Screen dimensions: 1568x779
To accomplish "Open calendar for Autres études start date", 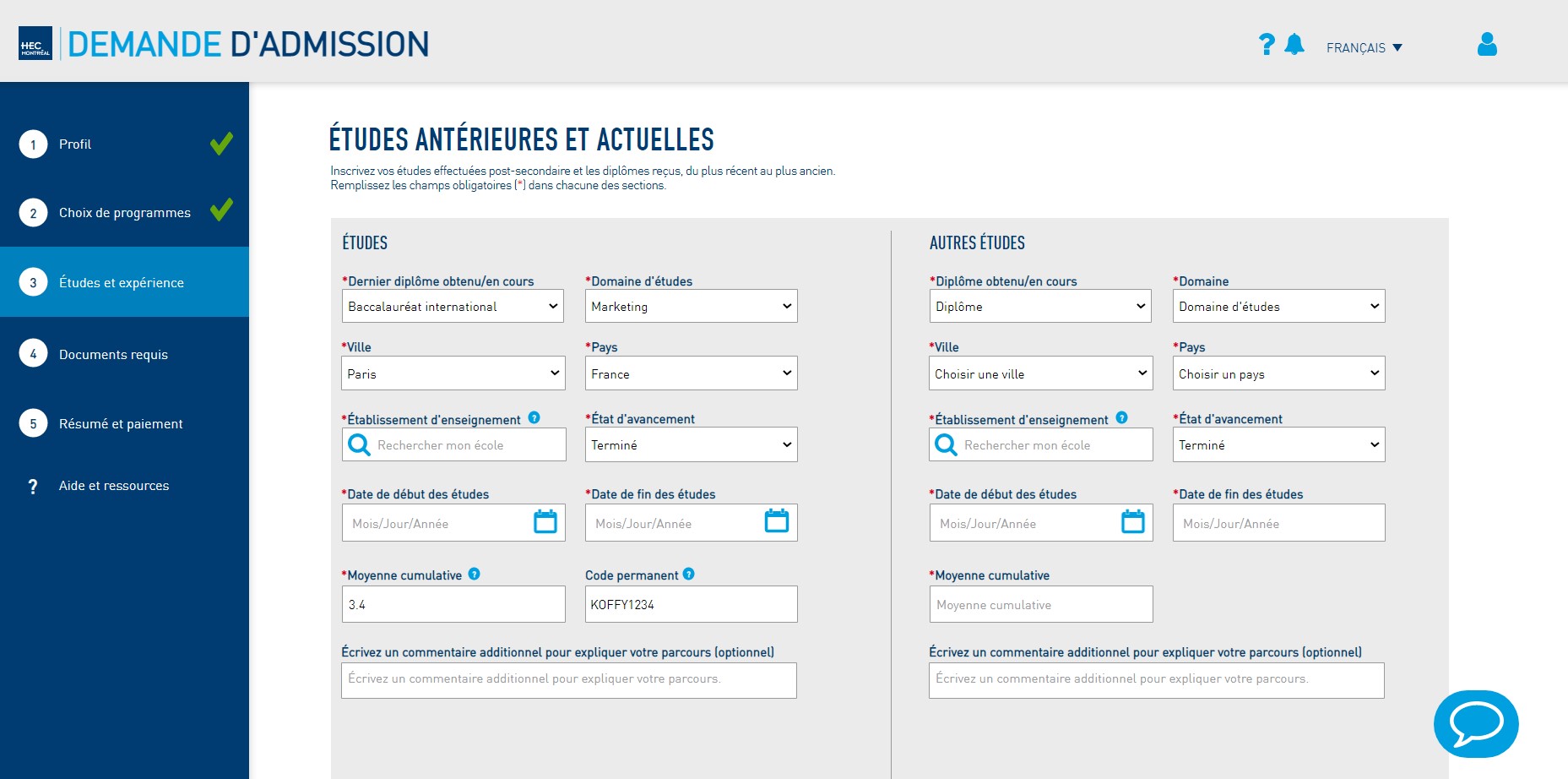I will pyautogui.click(x=1132, y=522).
